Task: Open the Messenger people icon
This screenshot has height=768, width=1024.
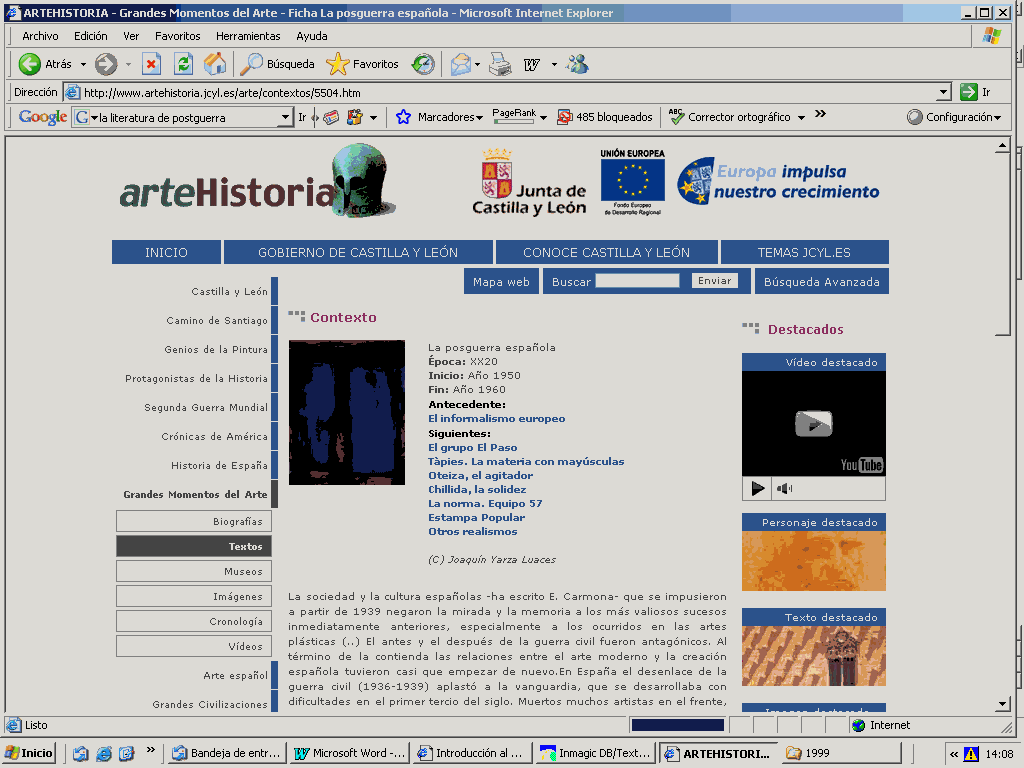Action: point(578,64)
